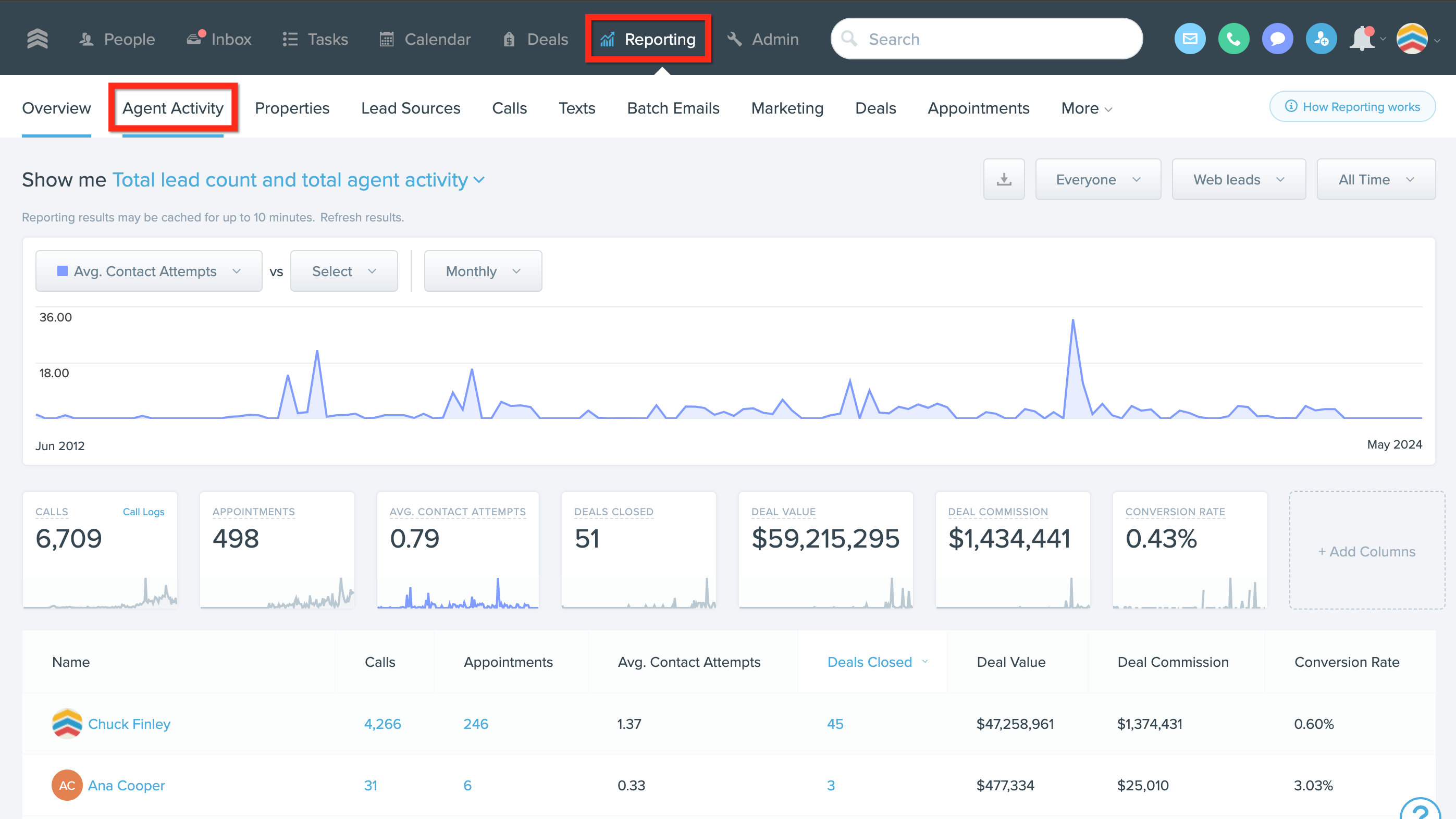
Task: Open the Web leads filter dropdown
Action: coord(1238,179)
